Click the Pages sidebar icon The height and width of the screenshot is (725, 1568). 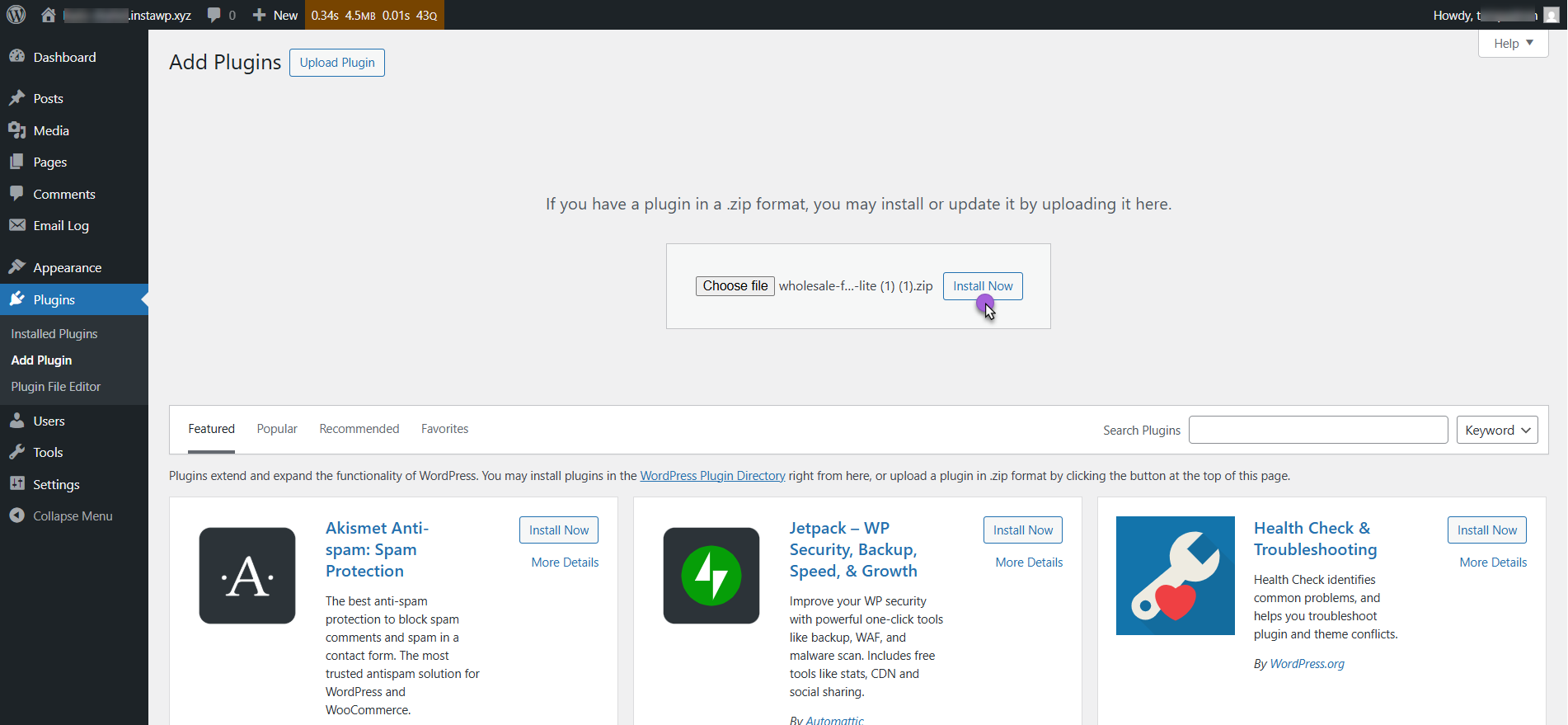pyautogui.click(x=17, y=162)
